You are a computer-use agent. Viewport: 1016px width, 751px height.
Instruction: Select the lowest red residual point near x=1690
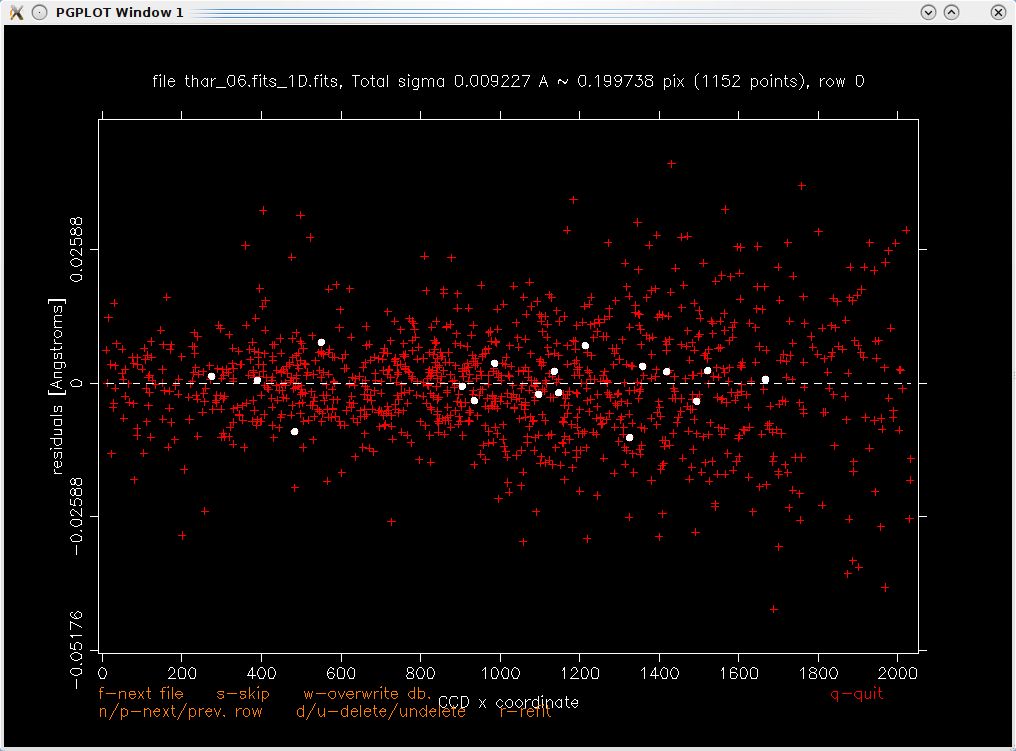[774, 609]
